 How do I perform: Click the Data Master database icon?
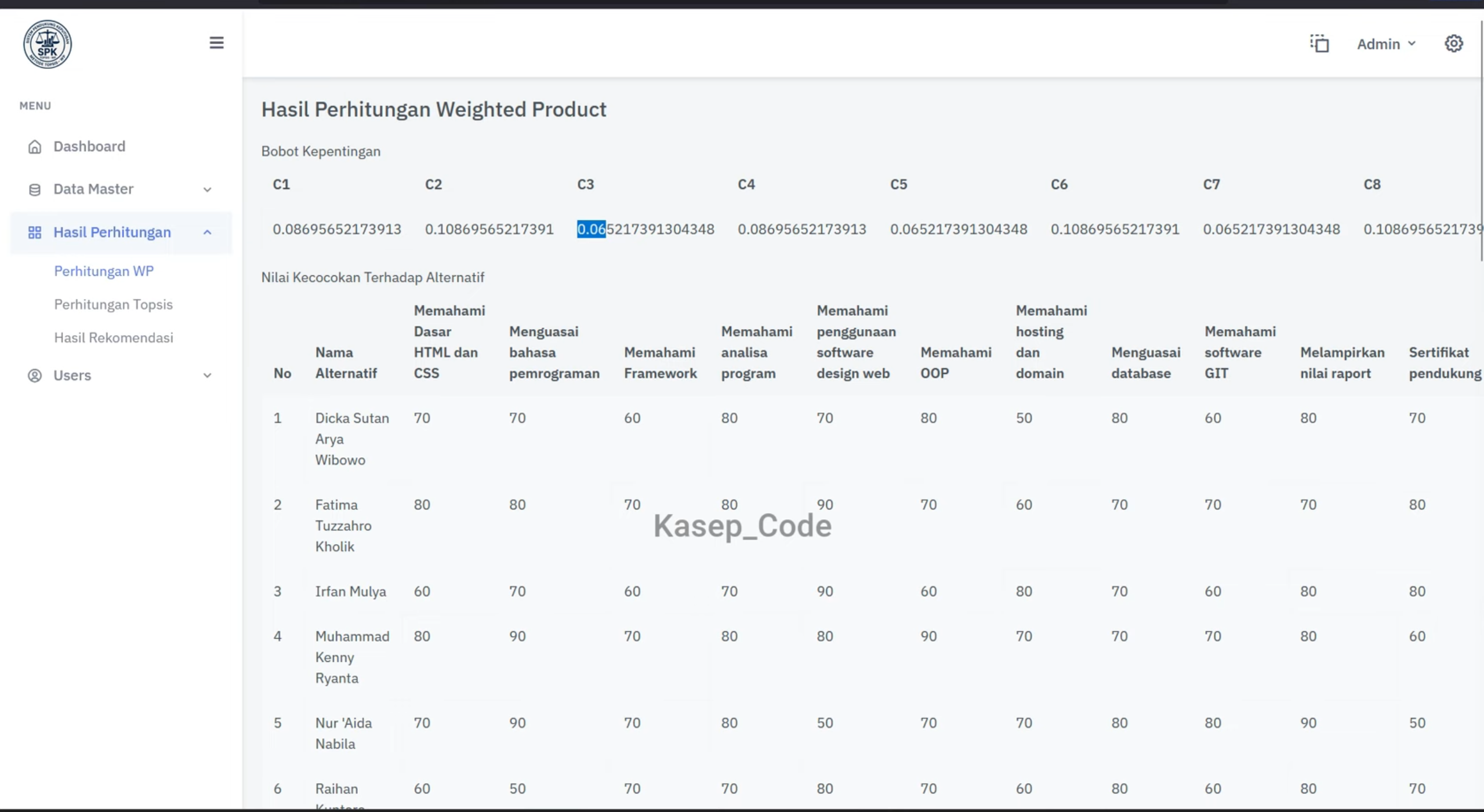click(35, 190)
